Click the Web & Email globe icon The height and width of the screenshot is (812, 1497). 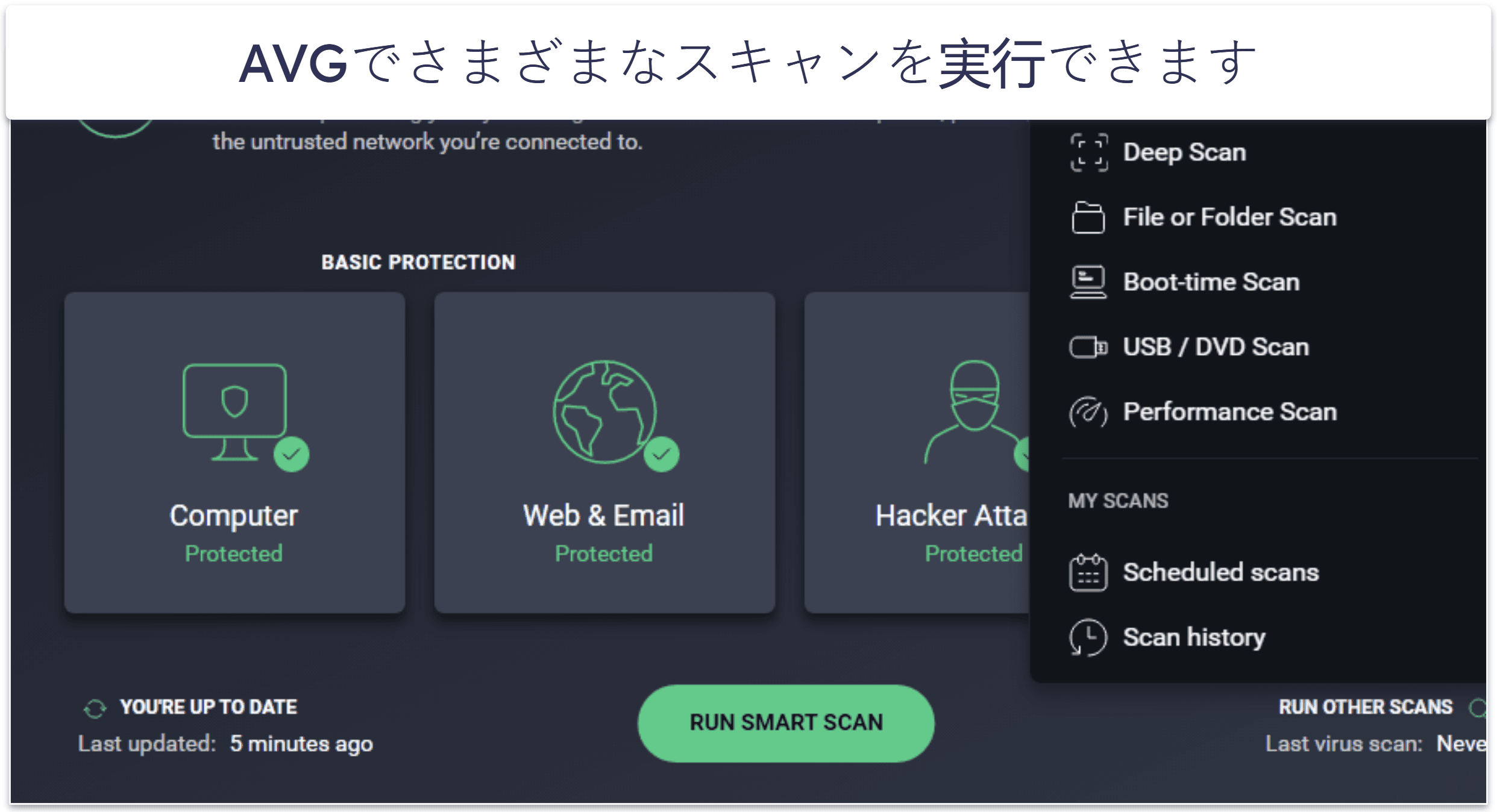coord(605,412)
